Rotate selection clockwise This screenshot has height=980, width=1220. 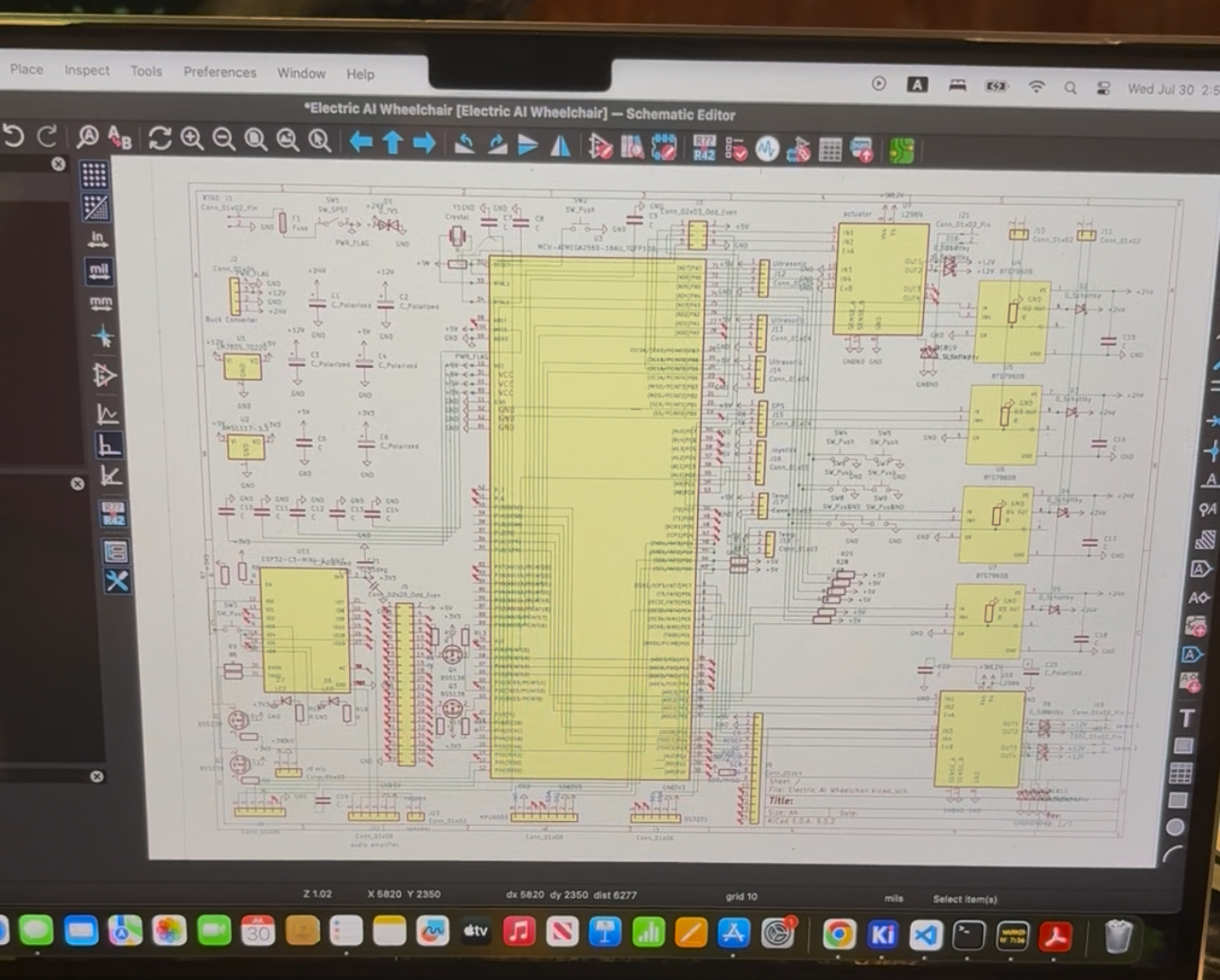pyautogui.click(x=497, y=144)
